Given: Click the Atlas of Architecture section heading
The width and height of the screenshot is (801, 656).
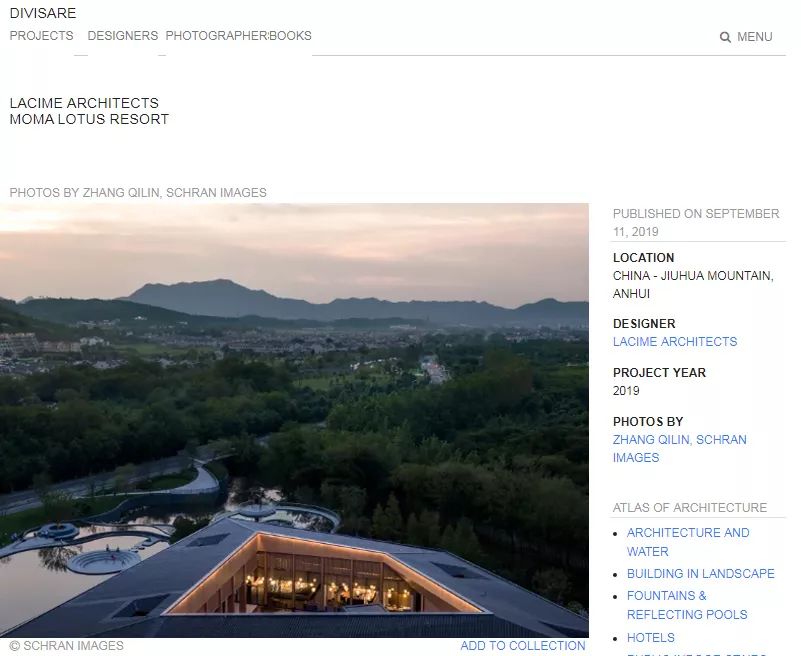Looking at the screenshot, I should click(690, 508).
